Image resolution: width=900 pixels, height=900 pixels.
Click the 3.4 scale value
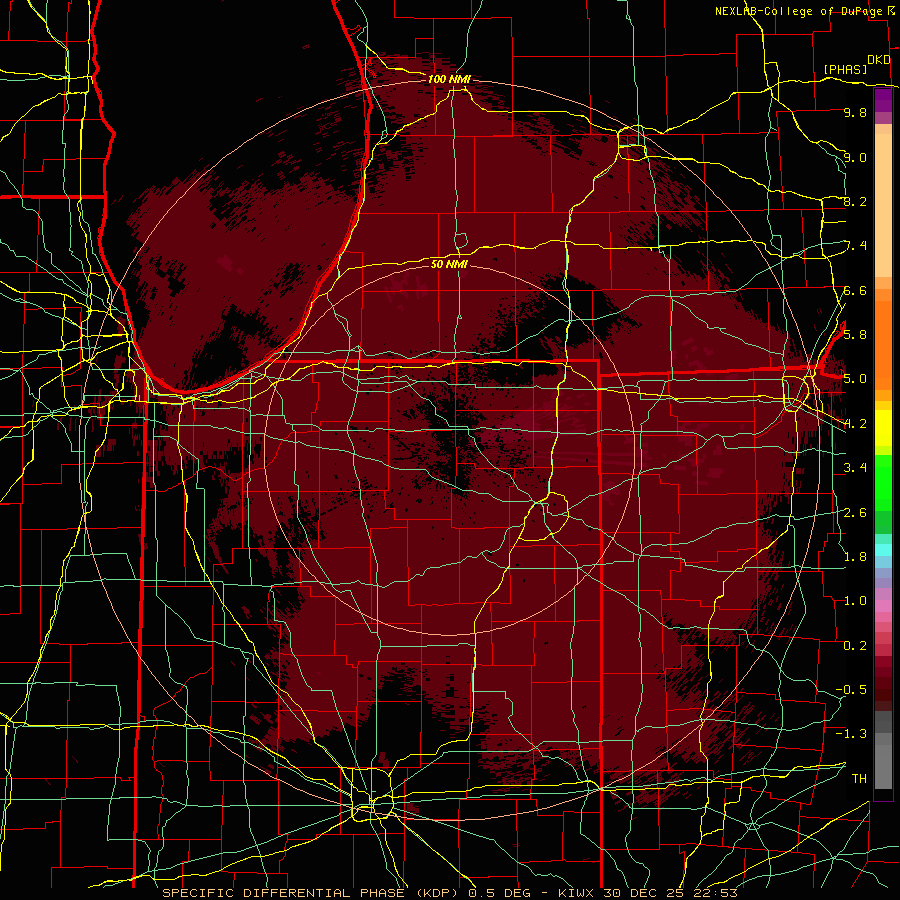pyautogui.click(x=855, y=468)
